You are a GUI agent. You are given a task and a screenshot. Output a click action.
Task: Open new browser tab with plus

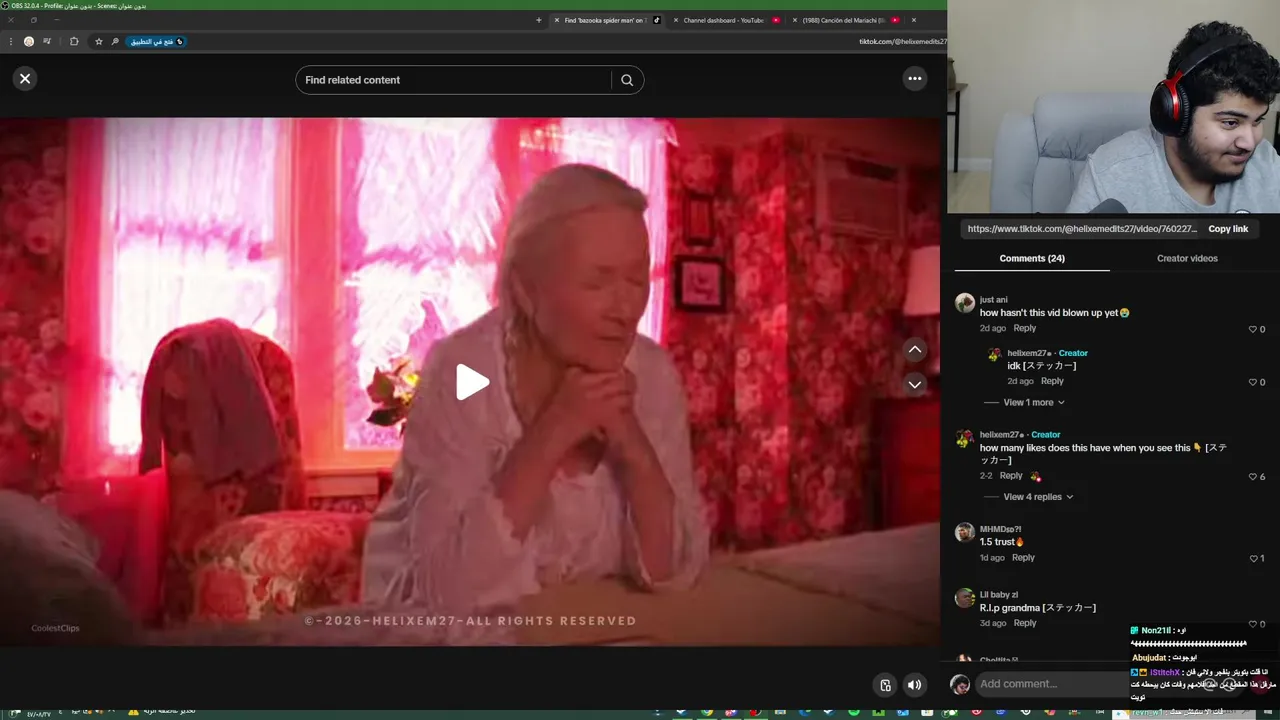pos(538,20)
